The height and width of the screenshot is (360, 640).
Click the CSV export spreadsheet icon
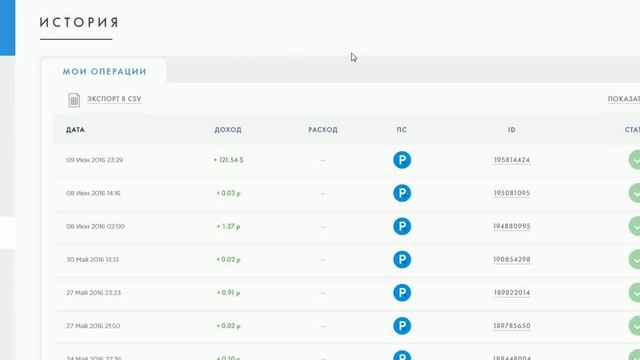coord(74,100)
